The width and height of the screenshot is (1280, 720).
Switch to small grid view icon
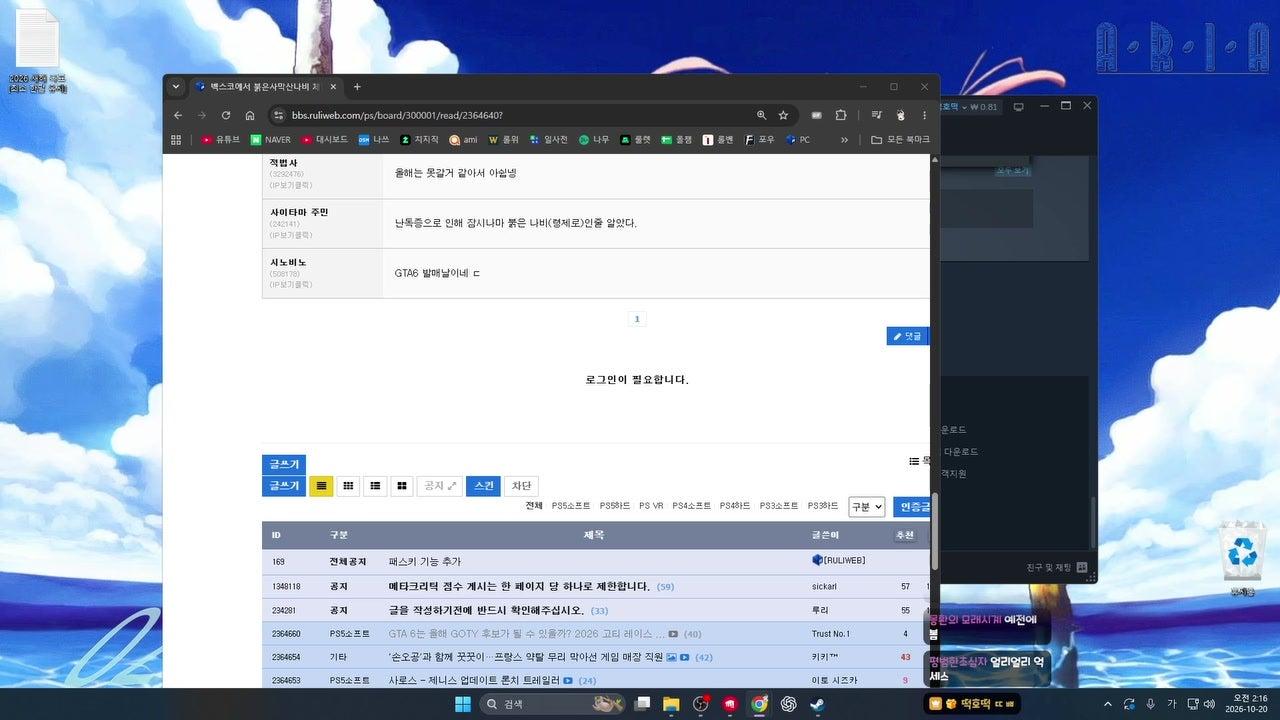click(348, 486)
